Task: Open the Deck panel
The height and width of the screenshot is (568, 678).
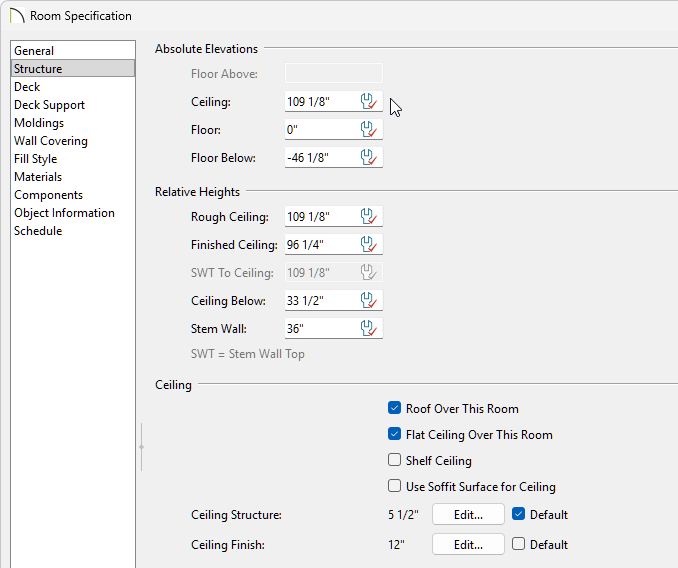Action: 73,87
